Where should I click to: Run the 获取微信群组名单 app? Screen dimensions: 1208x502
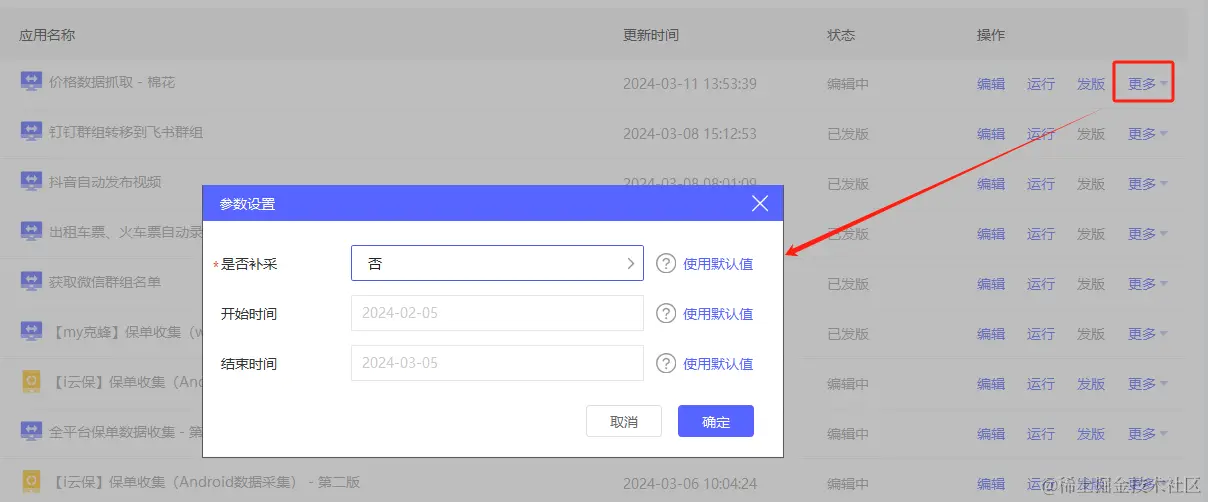(x=1041, y=284)
